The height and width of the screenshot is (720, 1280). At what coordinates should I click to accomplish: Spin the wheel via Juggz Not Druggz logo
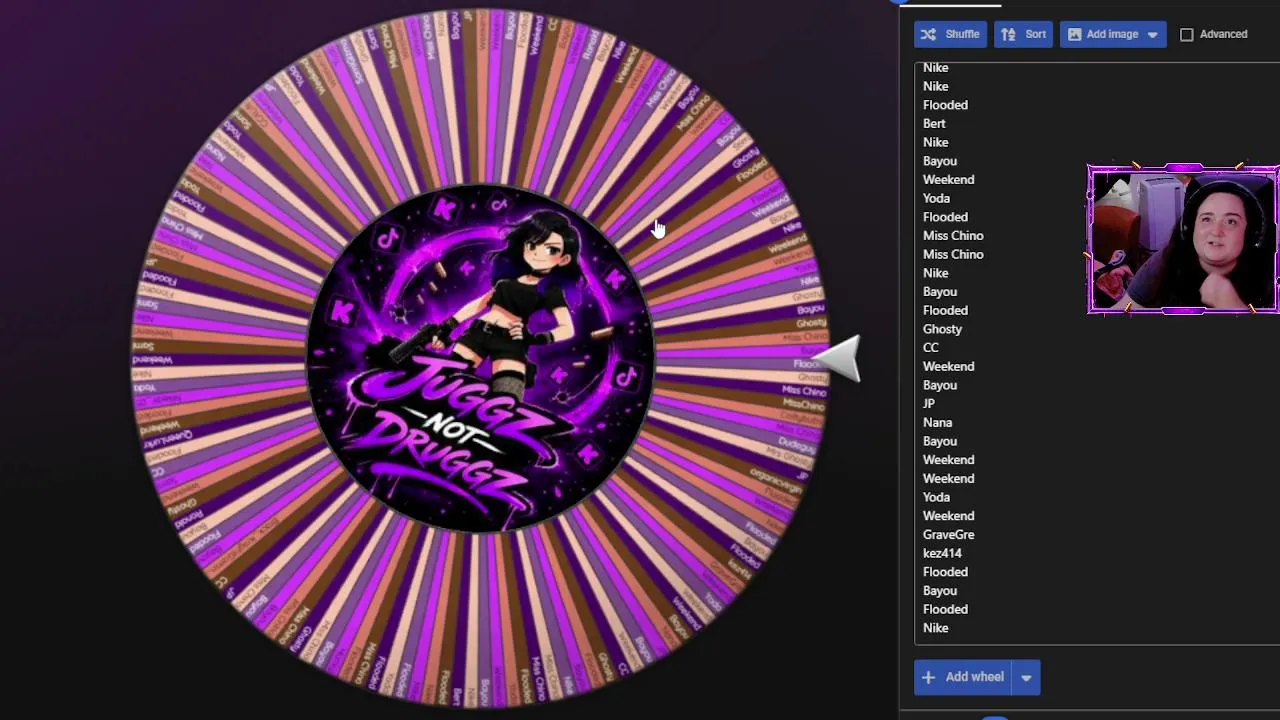click(x=480, y=358)
